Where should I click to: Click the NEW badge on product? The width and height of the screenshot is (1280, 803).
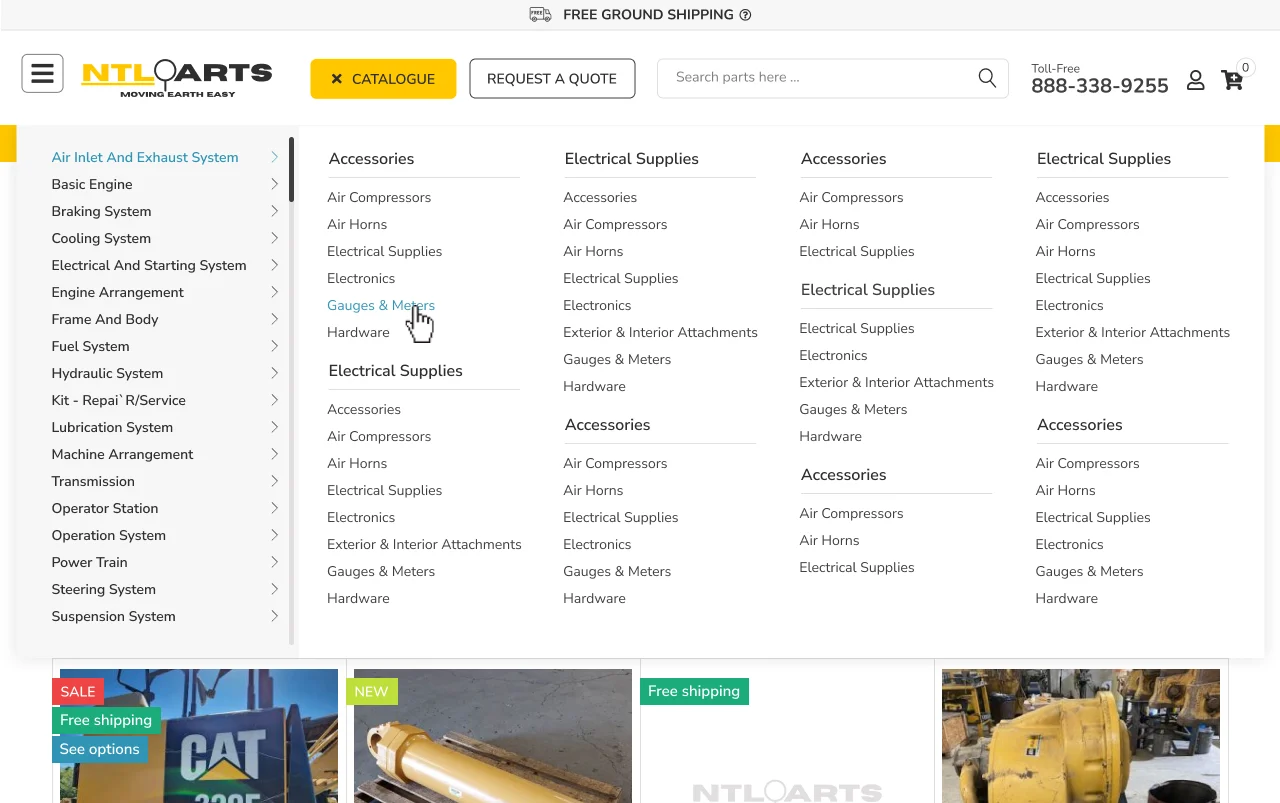click(371, 691)
